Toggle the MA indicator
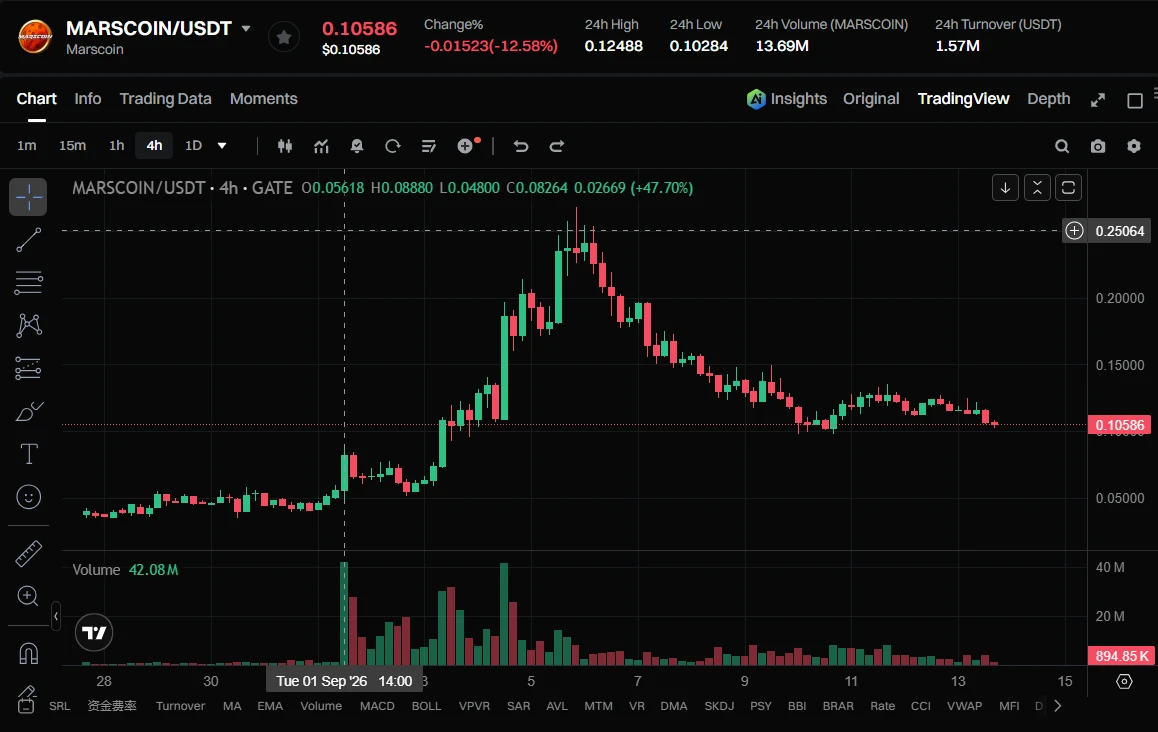Image resolution: width=1158 pixels, height=732 pixels. tap(232, 706)
